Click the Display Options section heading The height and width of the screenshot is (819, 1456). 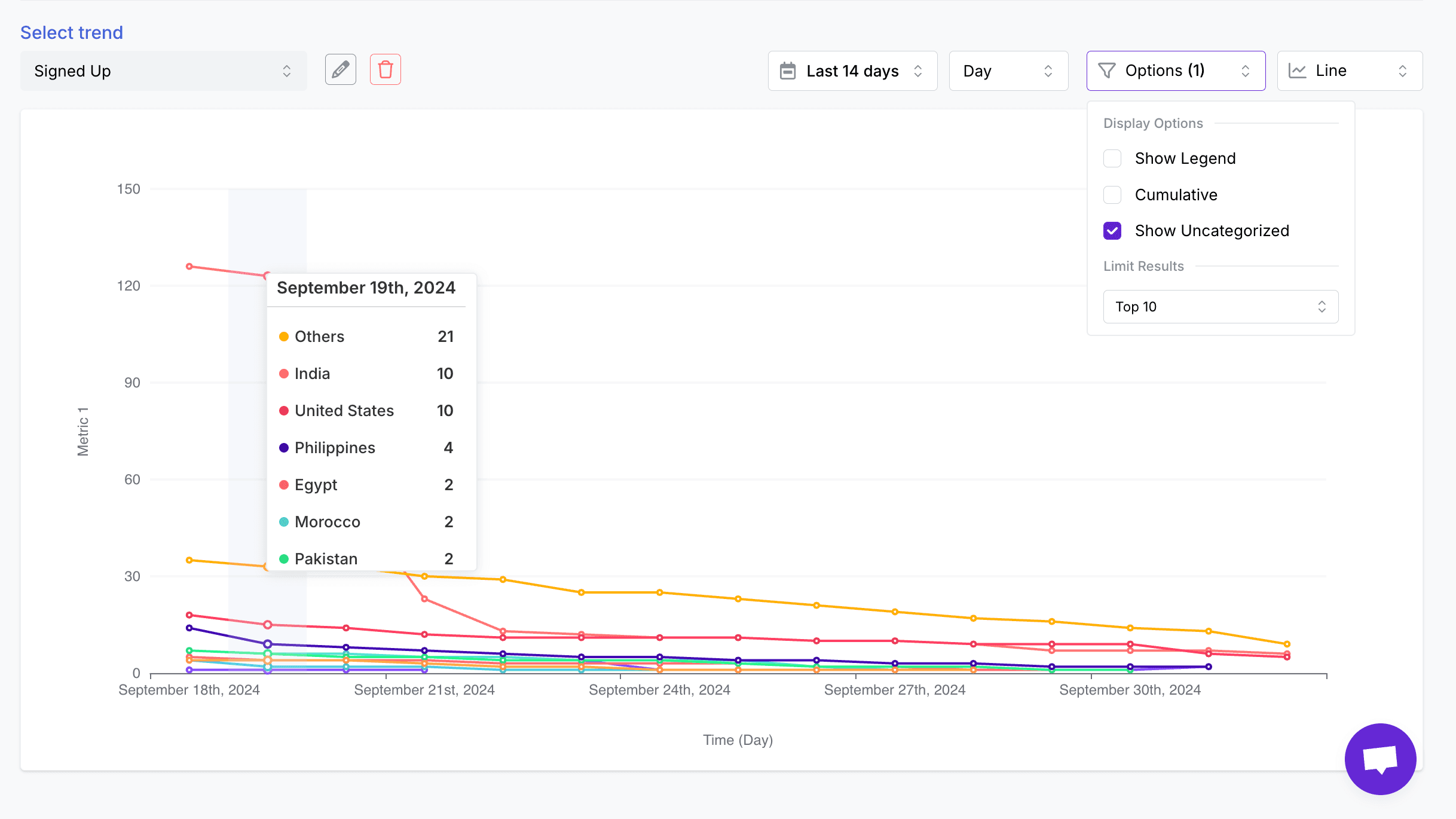[x=1153, y=123]
